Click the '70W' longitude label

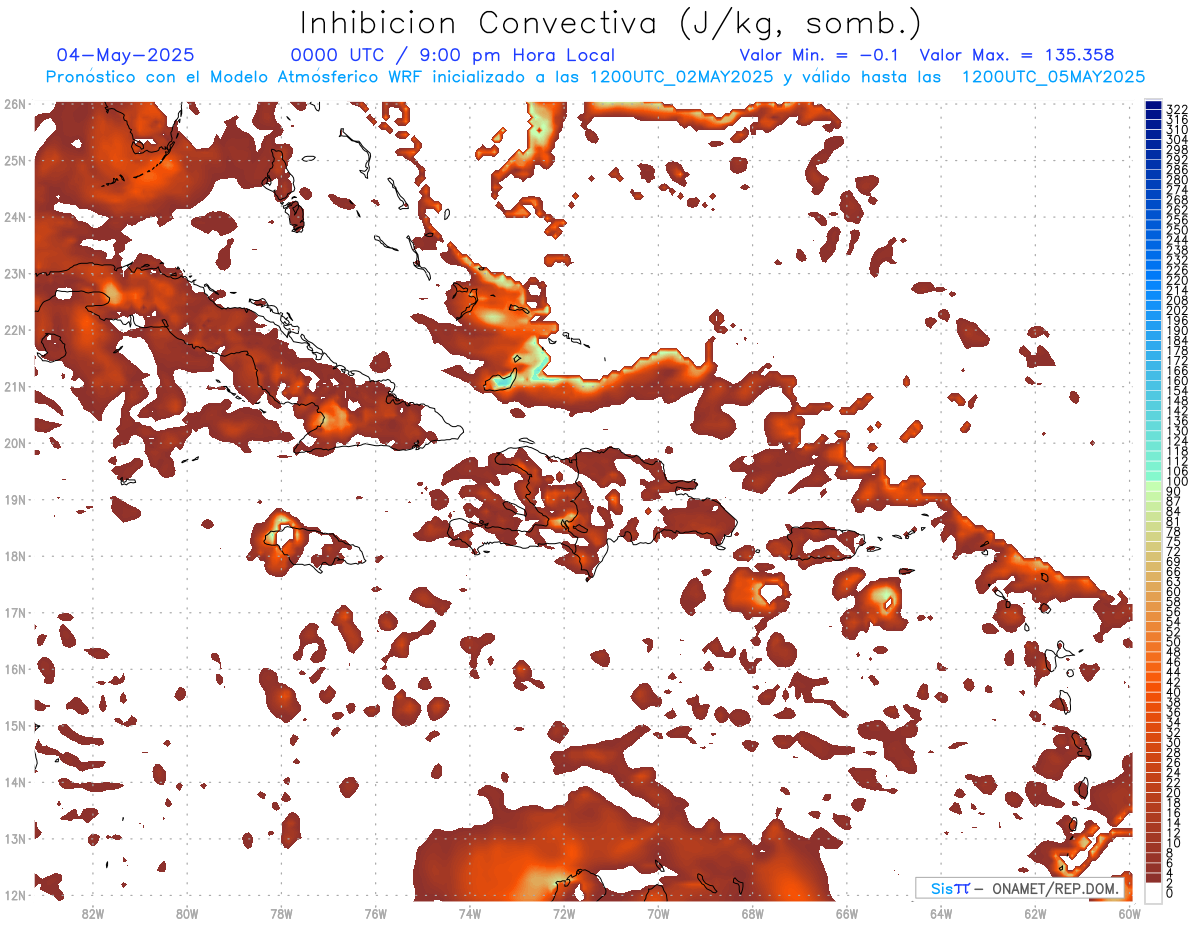tap(658, 913)
